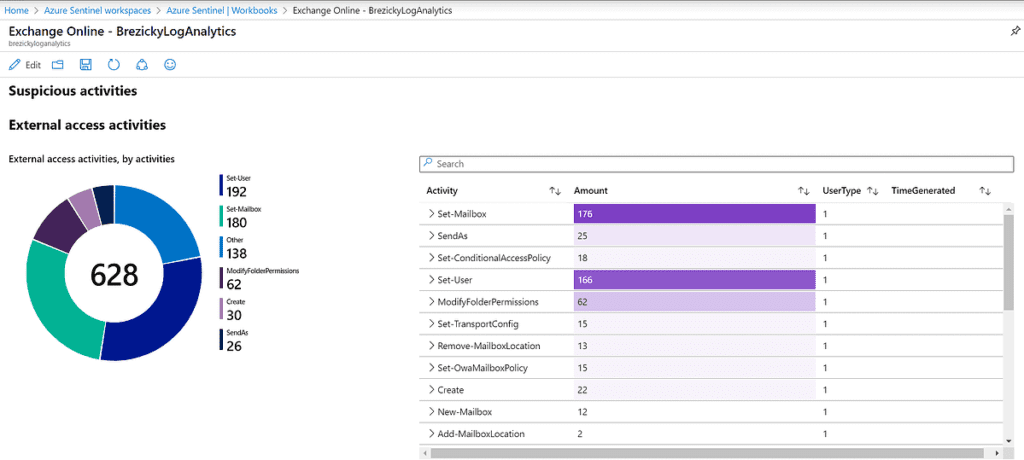Expand the Remove-MailboxLocation row
The image size is (1024, 460).
432,345
